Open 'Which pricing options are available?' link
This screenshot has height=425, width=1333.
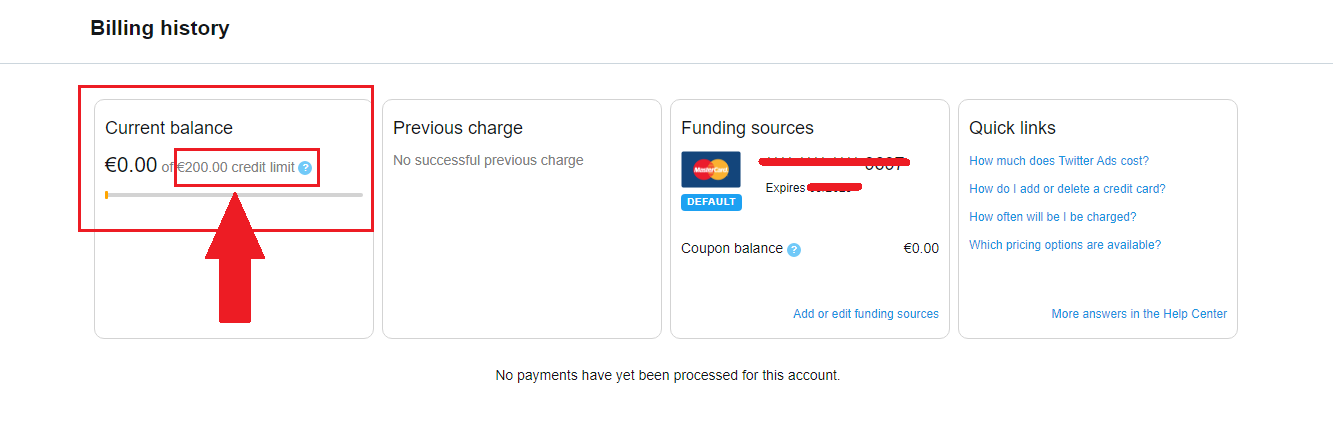1065,245
